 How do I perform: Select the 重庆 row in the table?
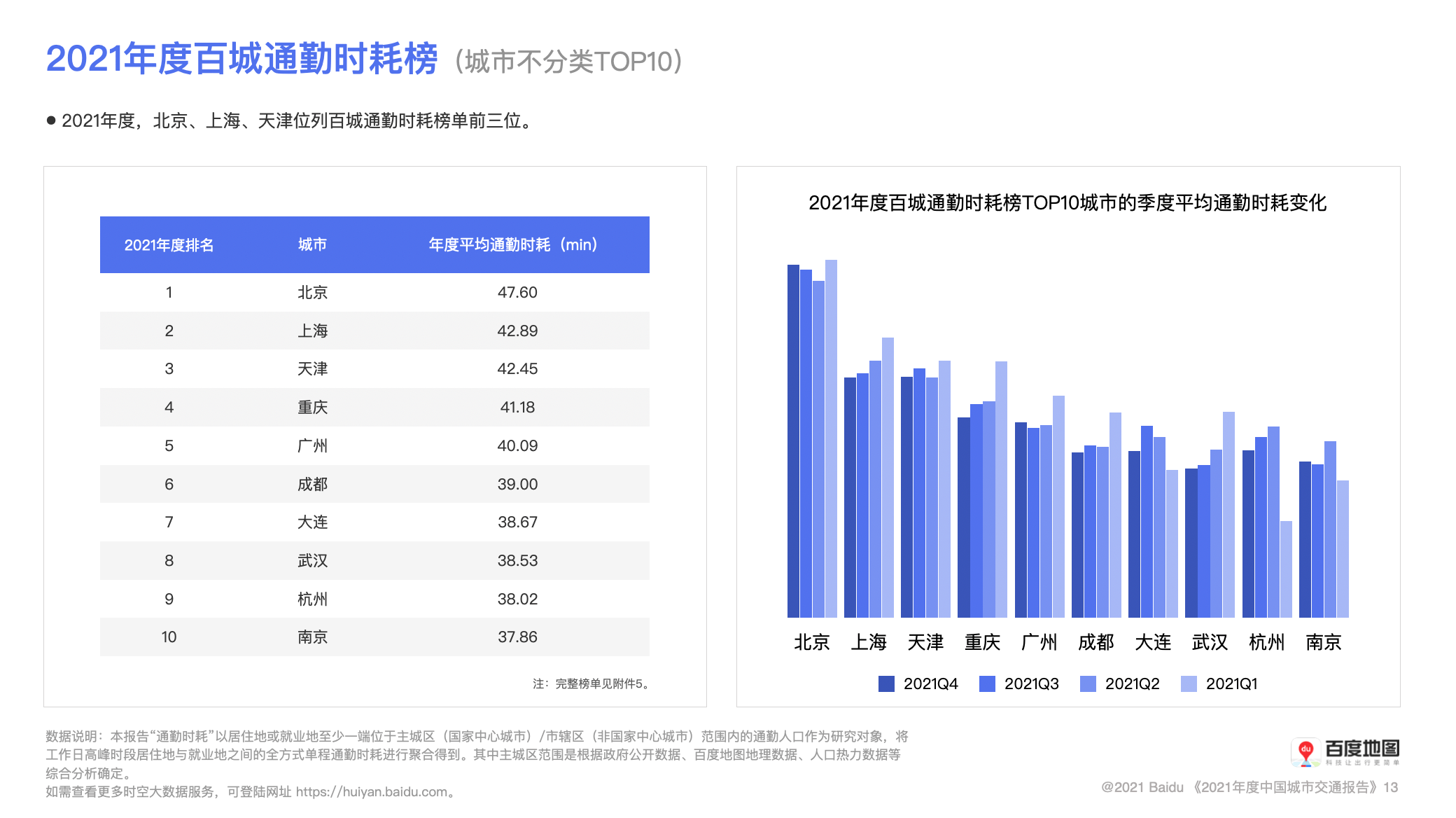[x=312, y=407]
